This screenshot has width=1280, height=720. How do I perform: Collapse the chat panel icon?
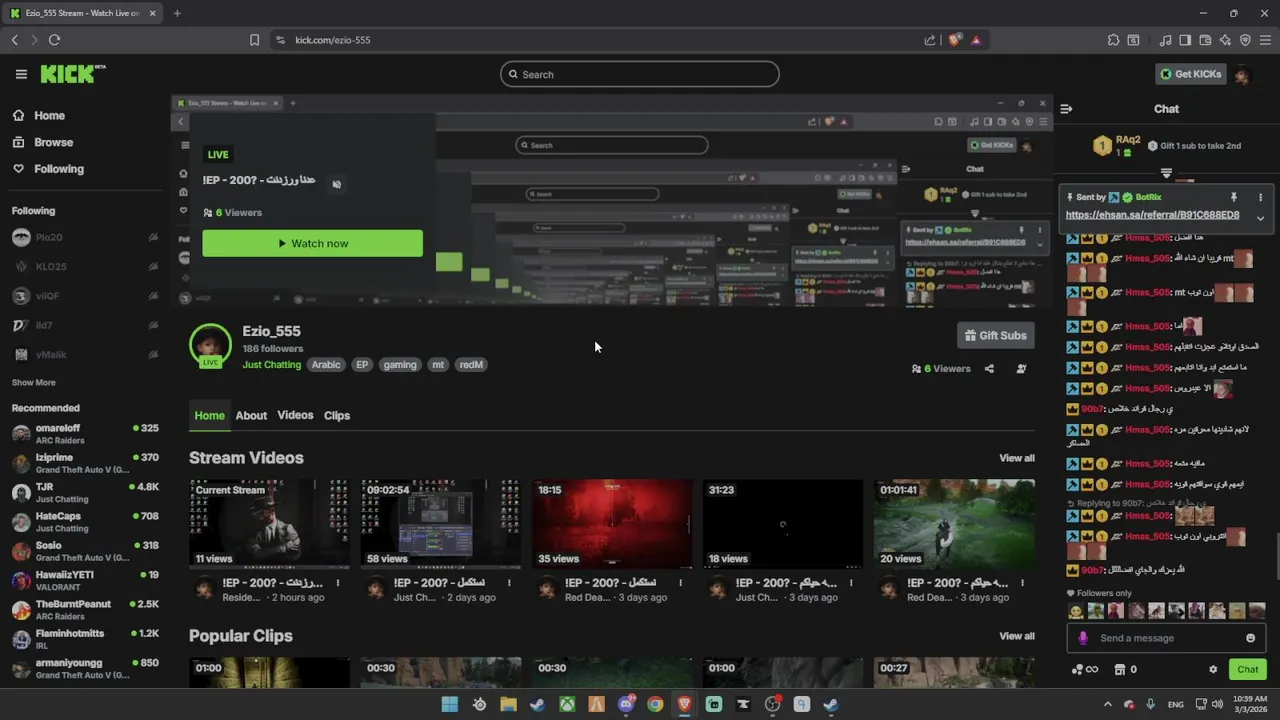pos(1066,109)
